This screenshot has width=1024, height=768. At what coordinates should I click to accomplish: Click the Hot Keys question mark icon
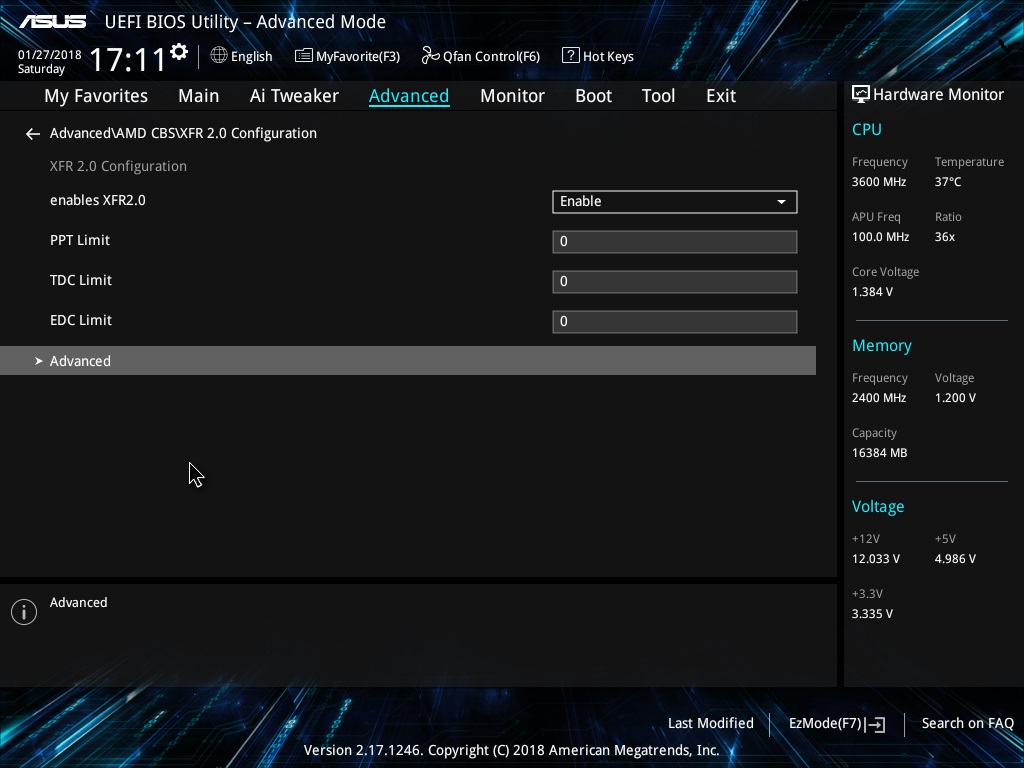pyautogui.click(x=570, y=56)
